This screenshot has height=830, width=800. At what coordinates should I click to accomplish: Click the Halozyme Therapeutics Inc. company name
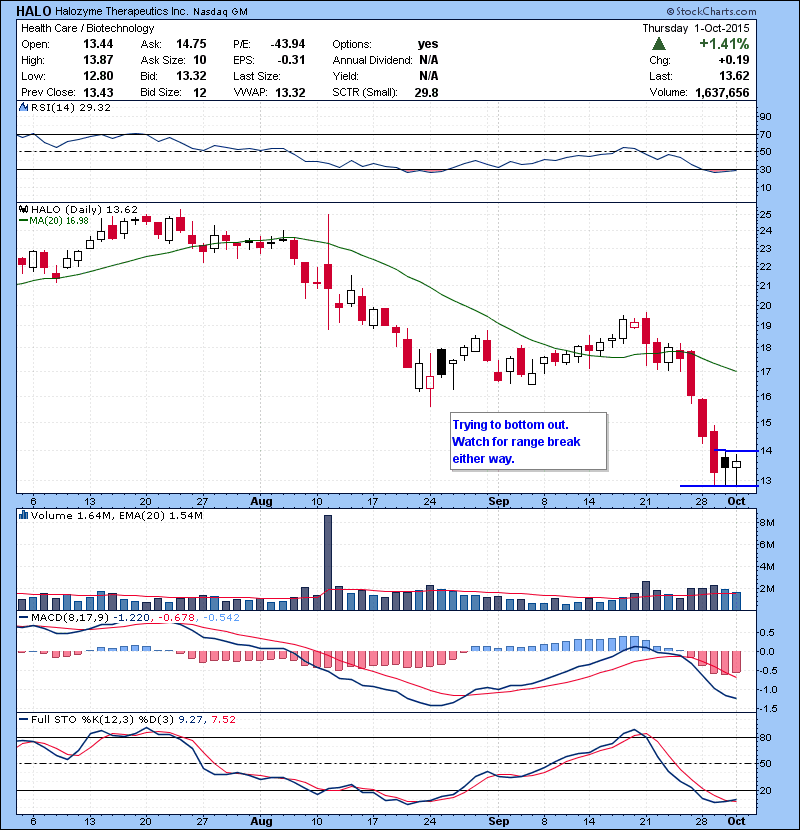point(122,11)
